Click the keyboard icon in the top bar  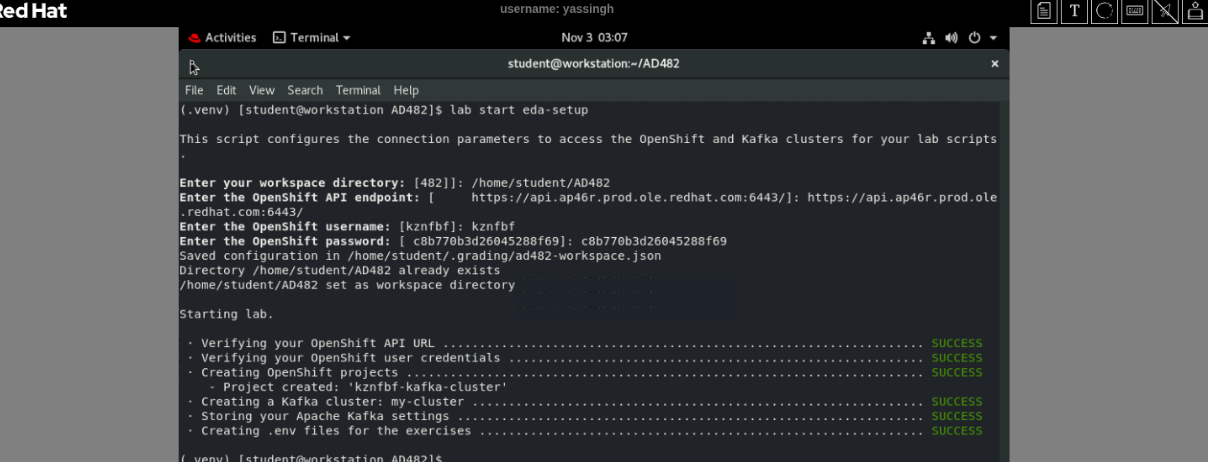coord(1135,11)
